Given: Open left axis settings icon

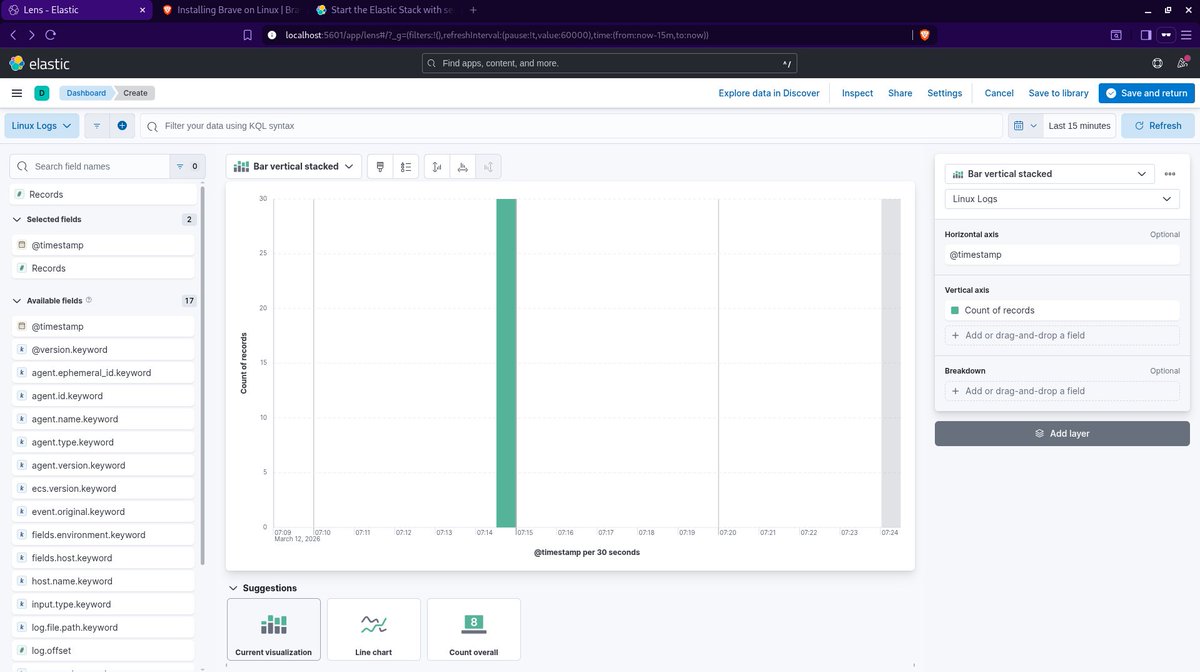Looking at the screenshot, I should 437,167.
